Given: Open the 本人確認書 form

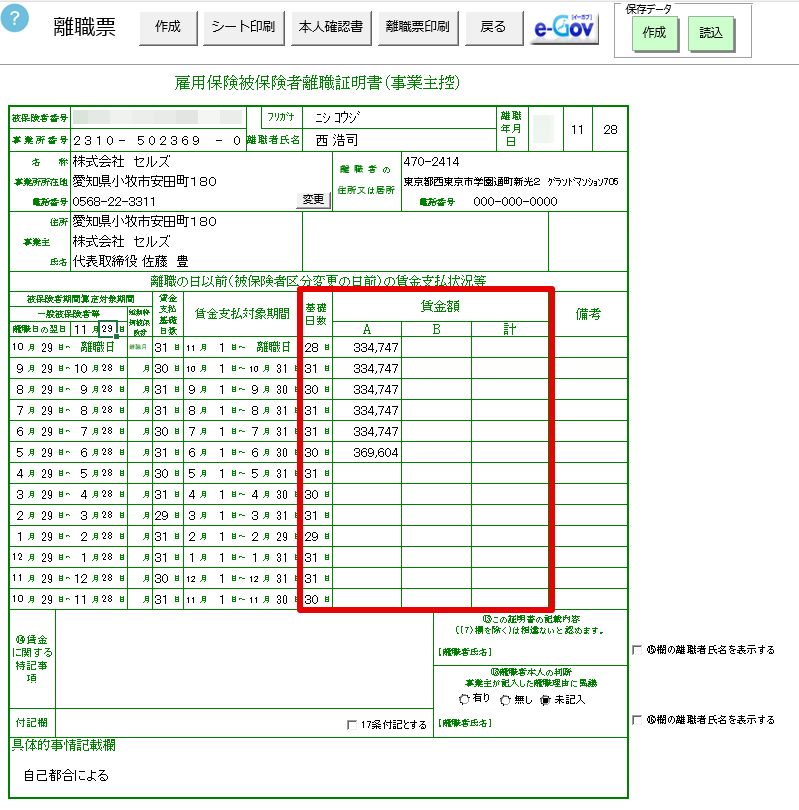Looking at the screenshot, I should coord(331,27).
